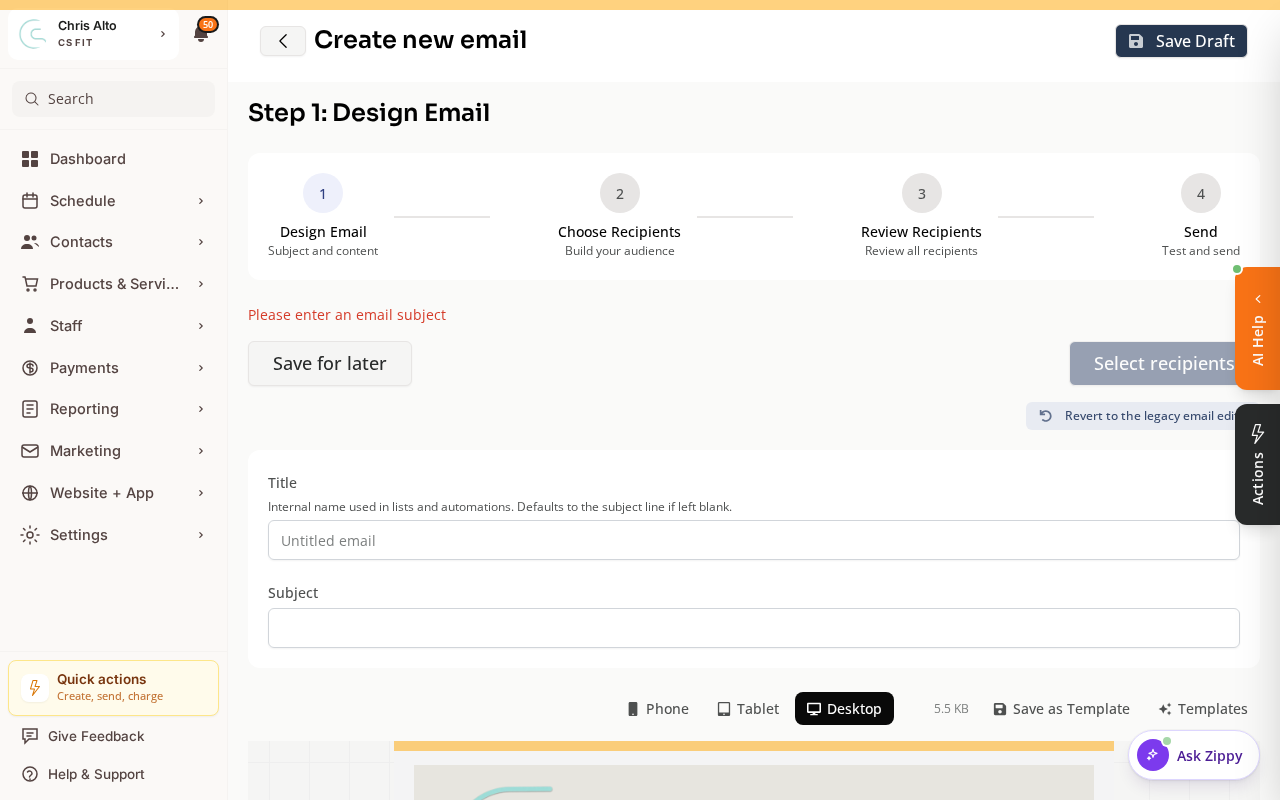Click the back arrow button
This screenshot has height=800, width=1280.
pos(283,41)
